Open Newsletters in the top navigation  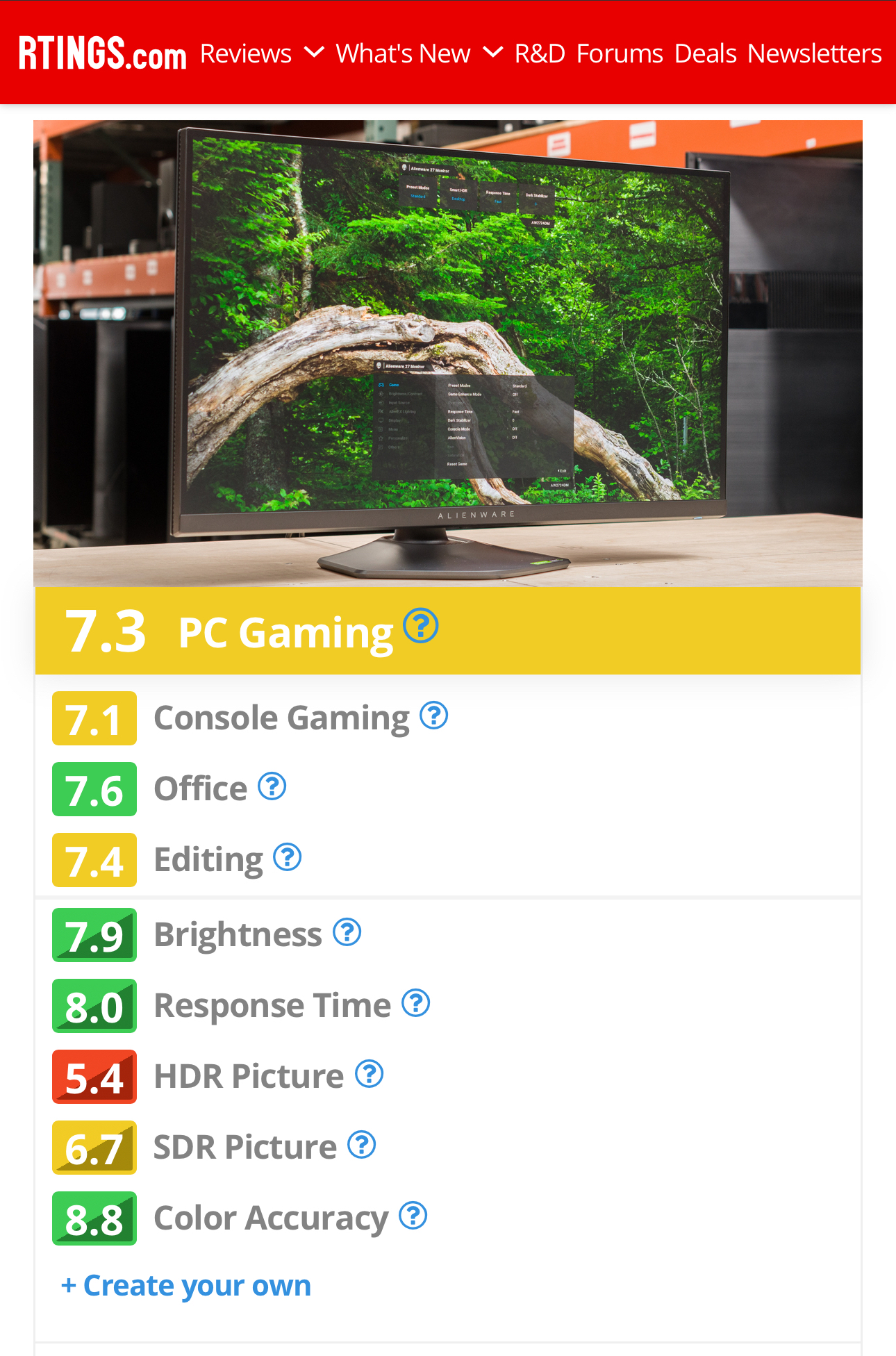815,53
